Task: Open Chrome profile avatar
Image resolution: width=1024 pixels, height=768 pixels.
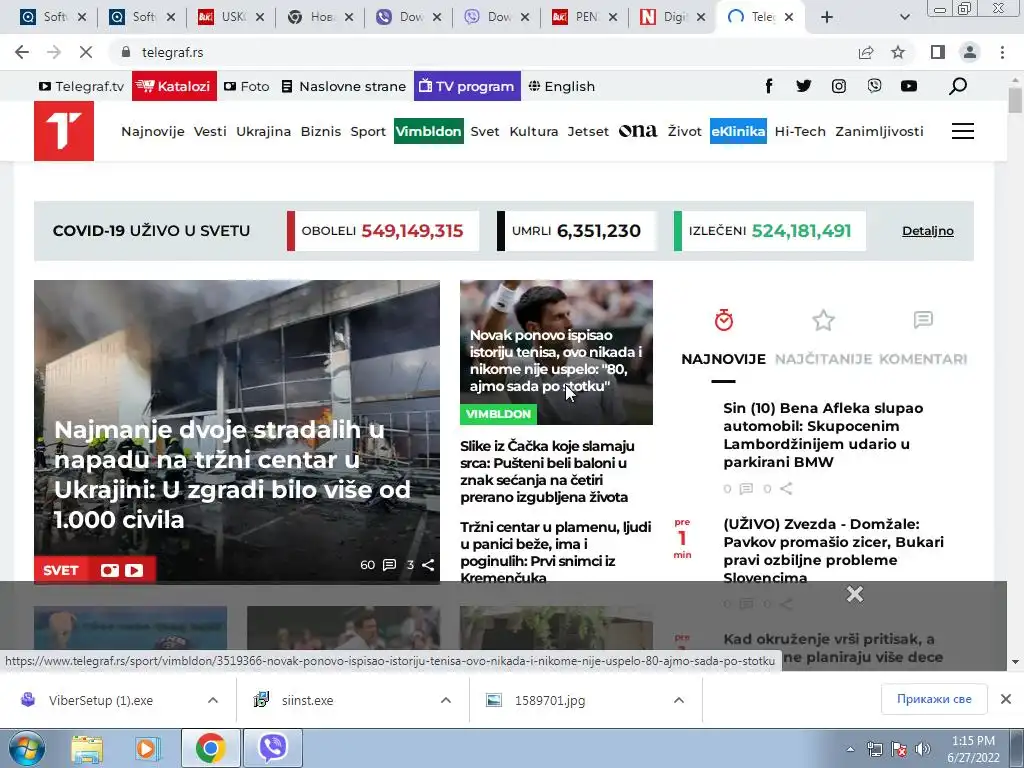Action: pos(970,52)
